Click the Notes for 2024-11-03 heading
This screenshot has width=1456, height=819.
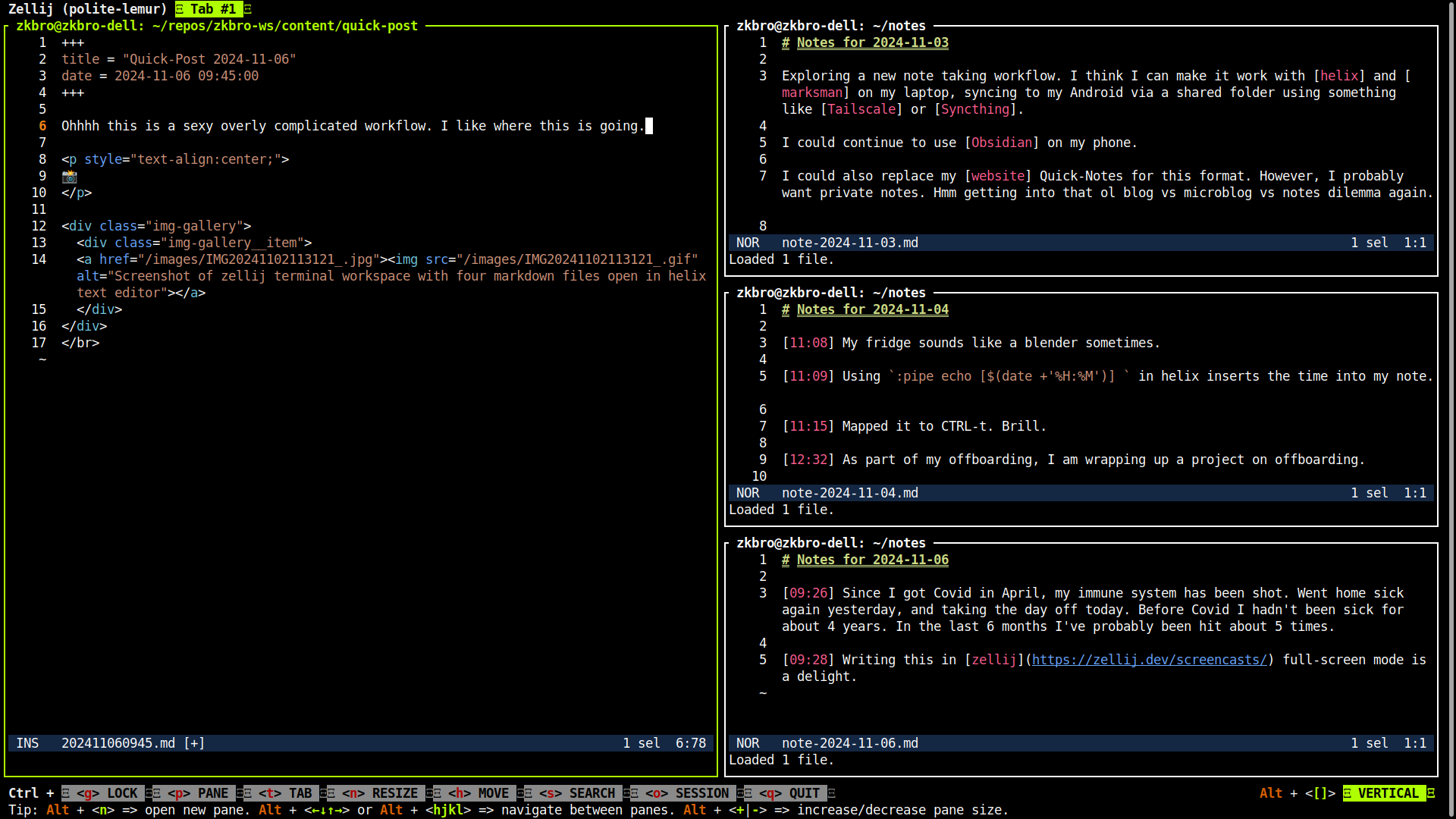(x=872, y=43)
